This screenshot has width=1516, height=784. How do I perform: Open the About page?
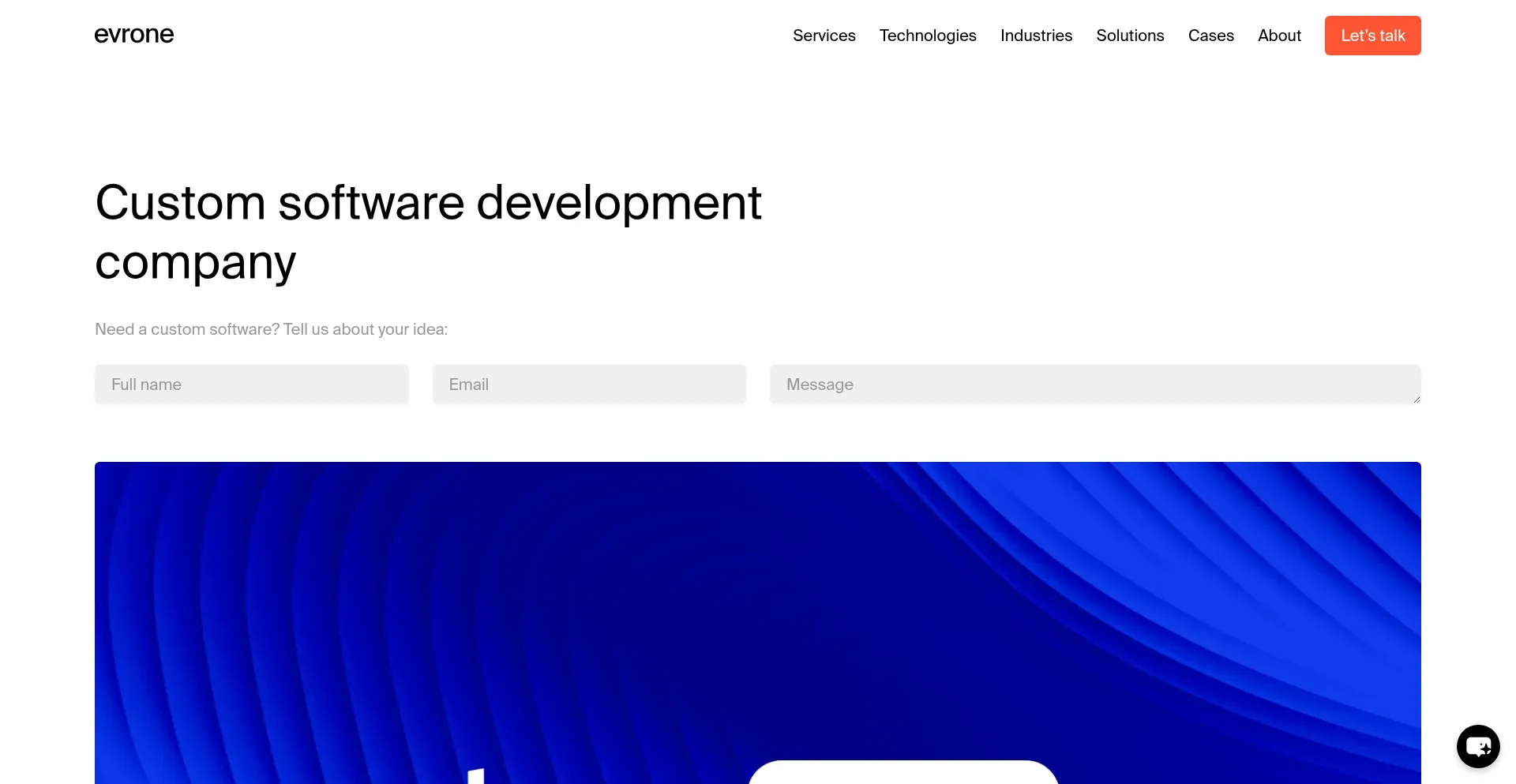click(1279, 36)
